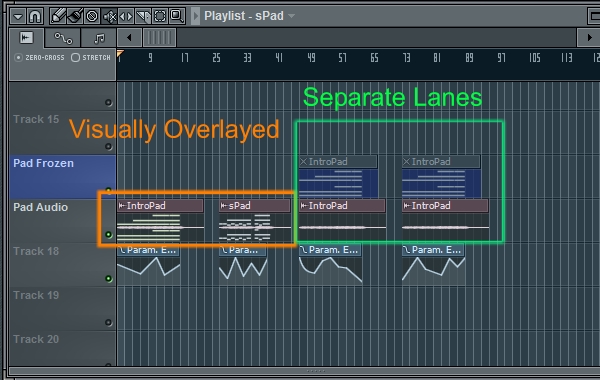Switch to the pattern clips tab
Screen dimensions: 600x380
pyautogui.click(x=99, y=38)
